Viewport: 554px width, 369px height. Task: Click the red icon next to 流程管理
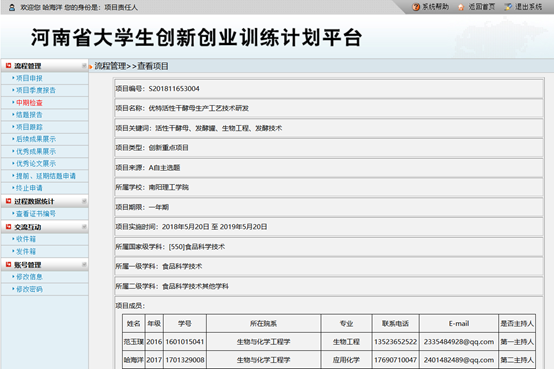(x=8, y=65)
